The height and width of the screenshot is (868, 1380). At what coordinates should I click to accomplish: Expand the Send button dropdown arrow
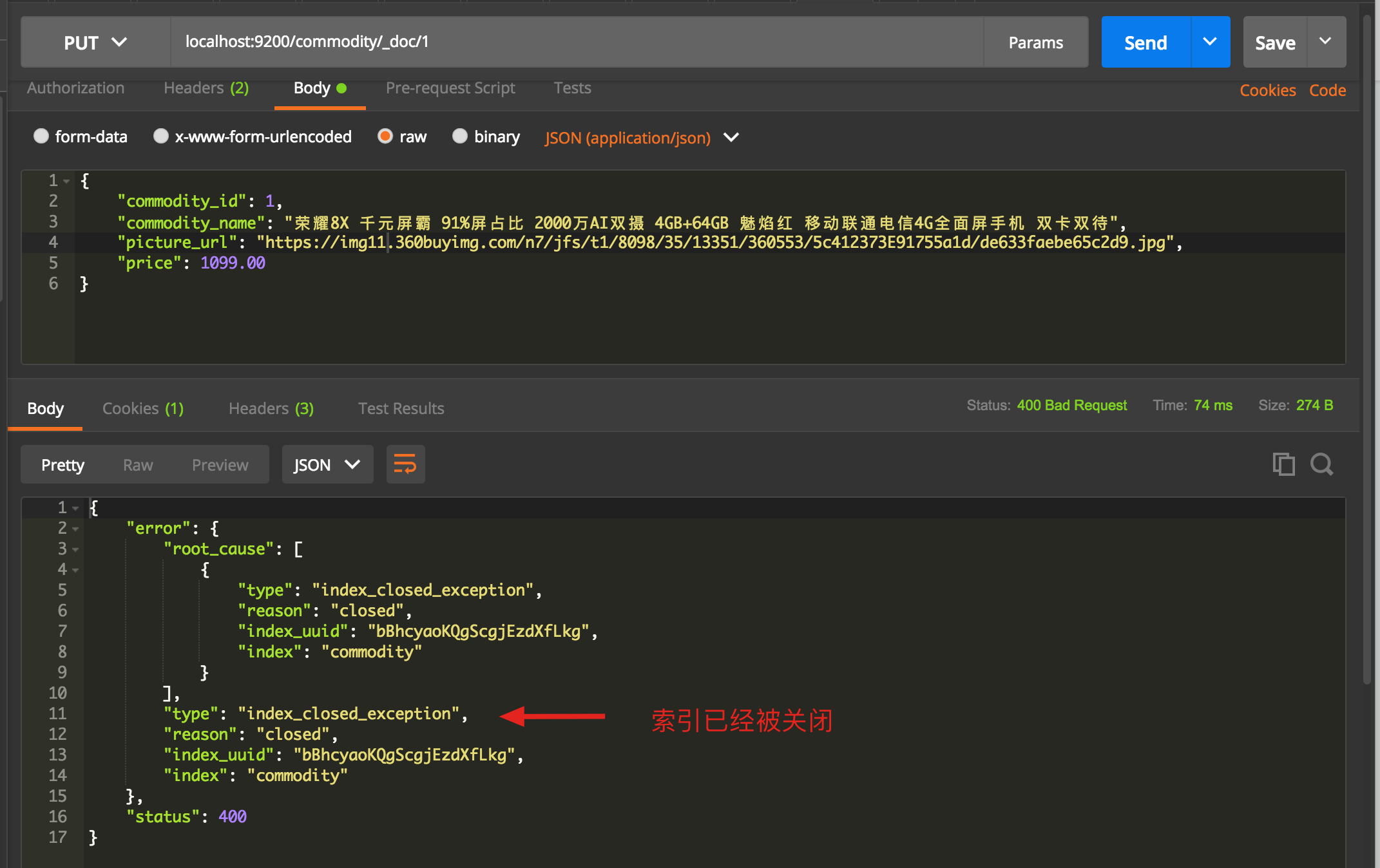coord(1210,42)
